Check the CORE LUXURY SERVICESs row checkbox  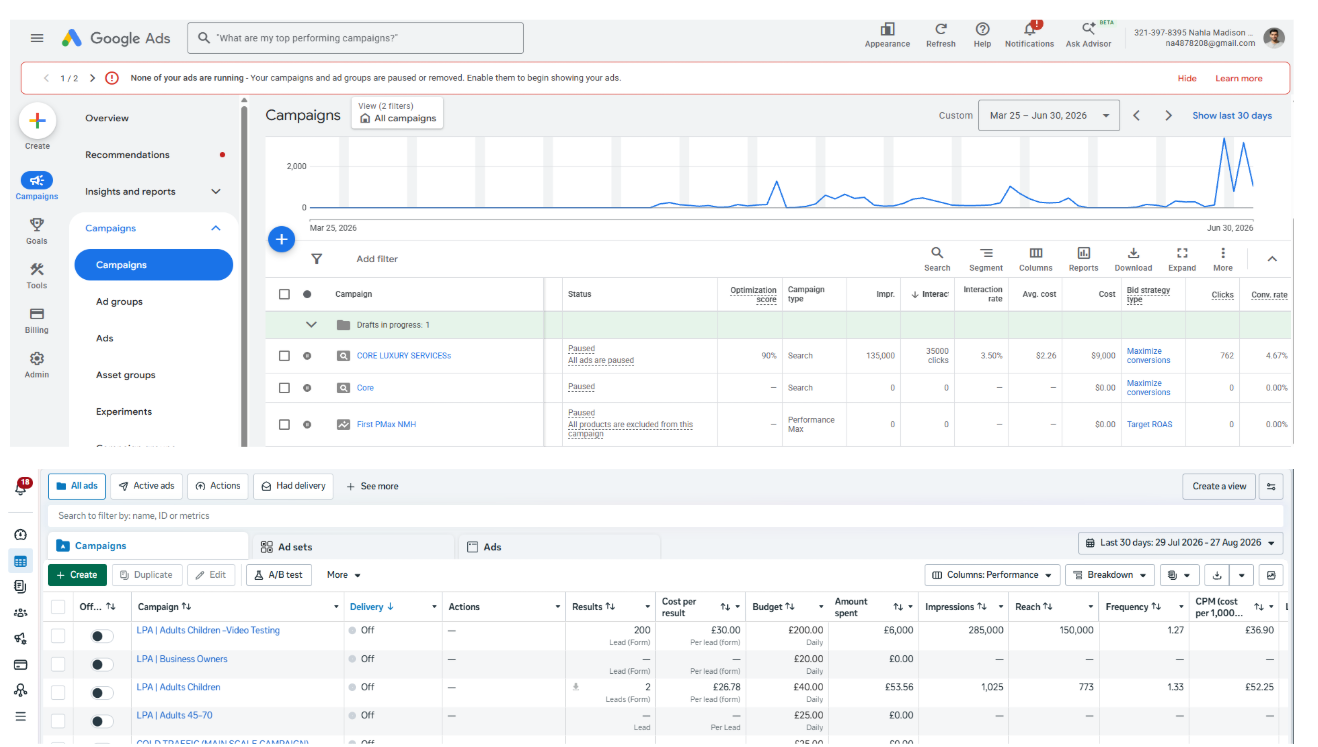(284, 356)
